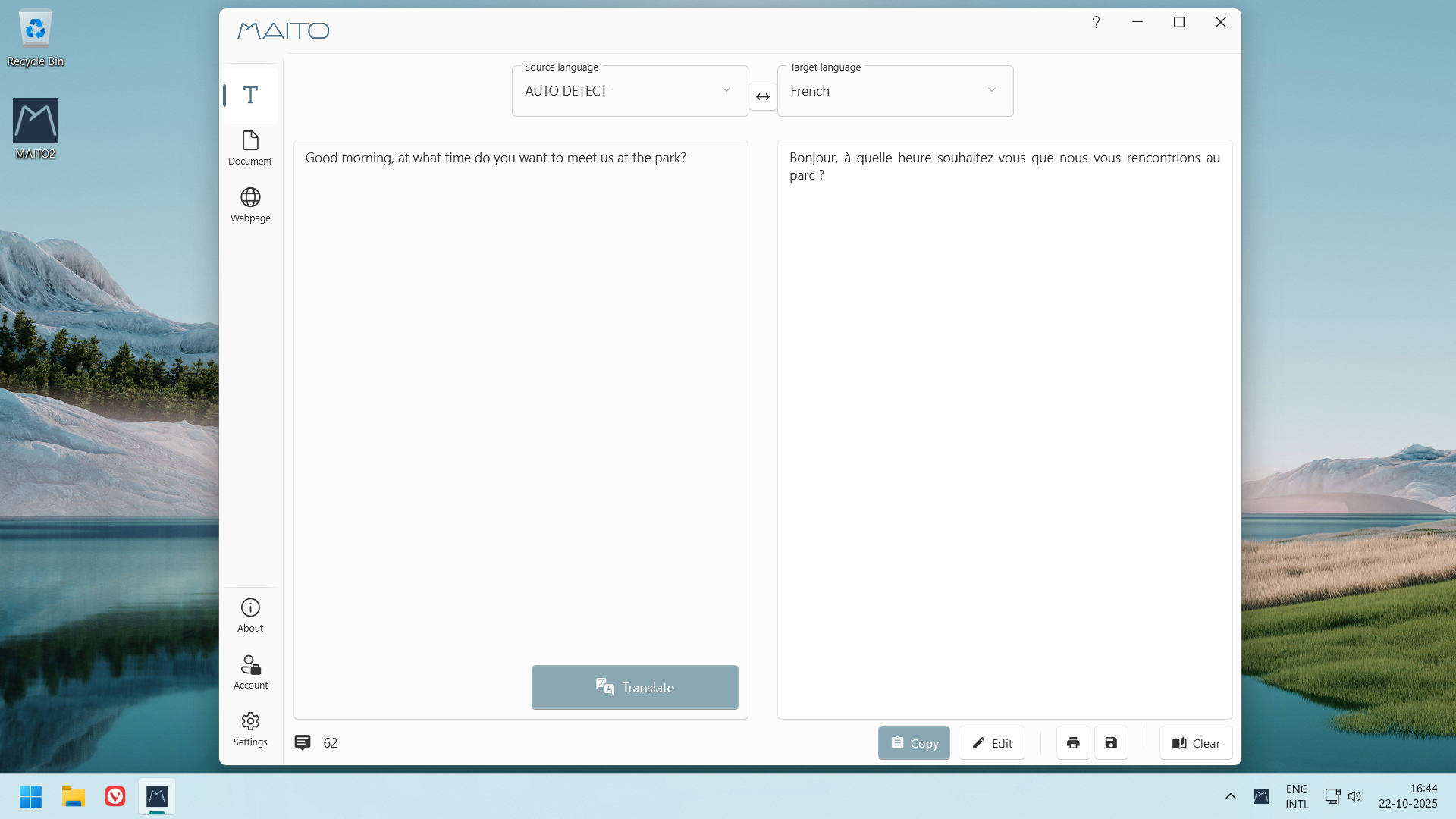Show hidden system tray icons chevron
Screen dimensions: 1456x819
click(1230, 796)
